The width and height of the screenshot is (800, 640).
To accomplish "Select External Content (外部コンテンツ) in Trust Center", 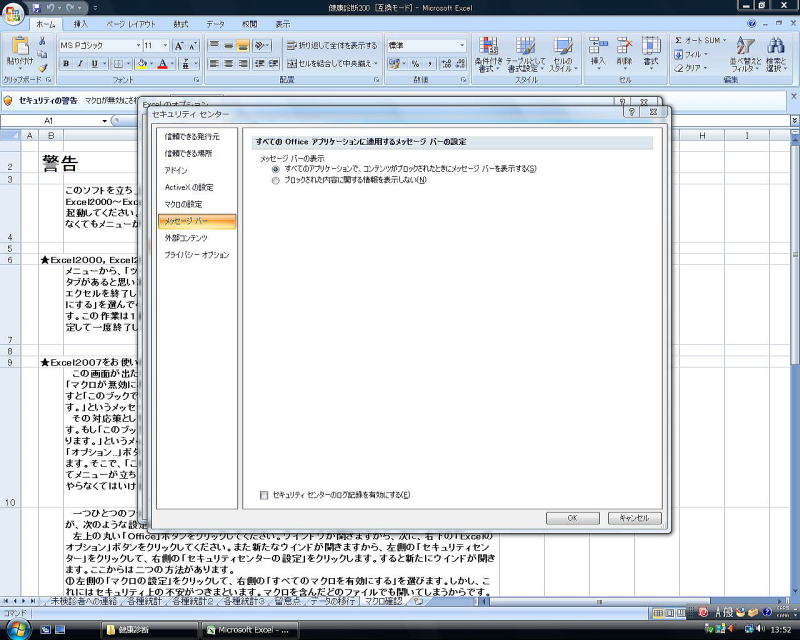I will [196, 238].
